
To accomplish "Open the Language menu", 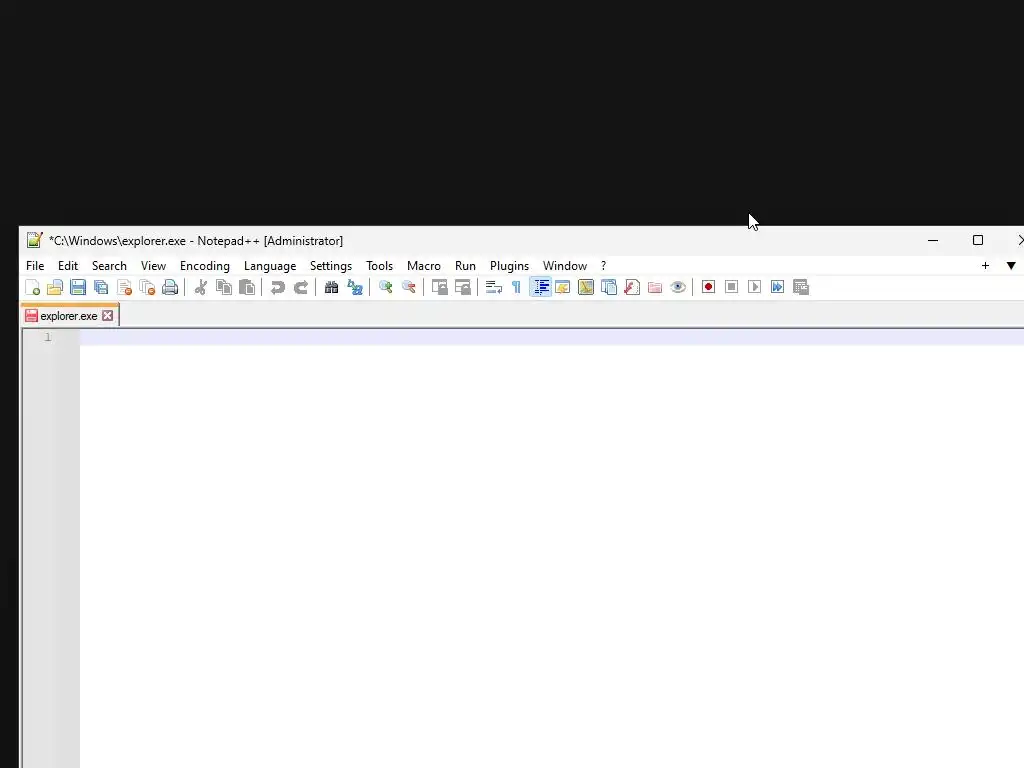I will (270, 266).
